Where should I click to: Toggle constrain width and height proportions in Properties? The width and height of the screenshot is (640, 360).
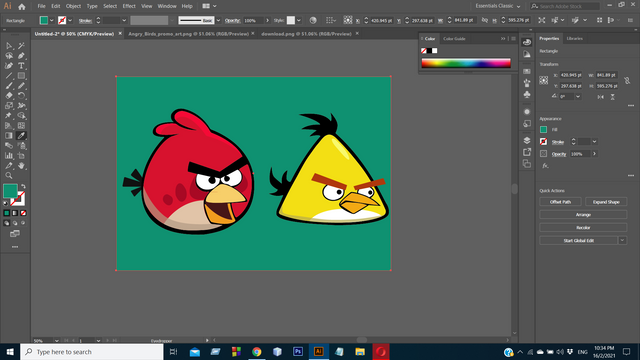click(627, 80)
